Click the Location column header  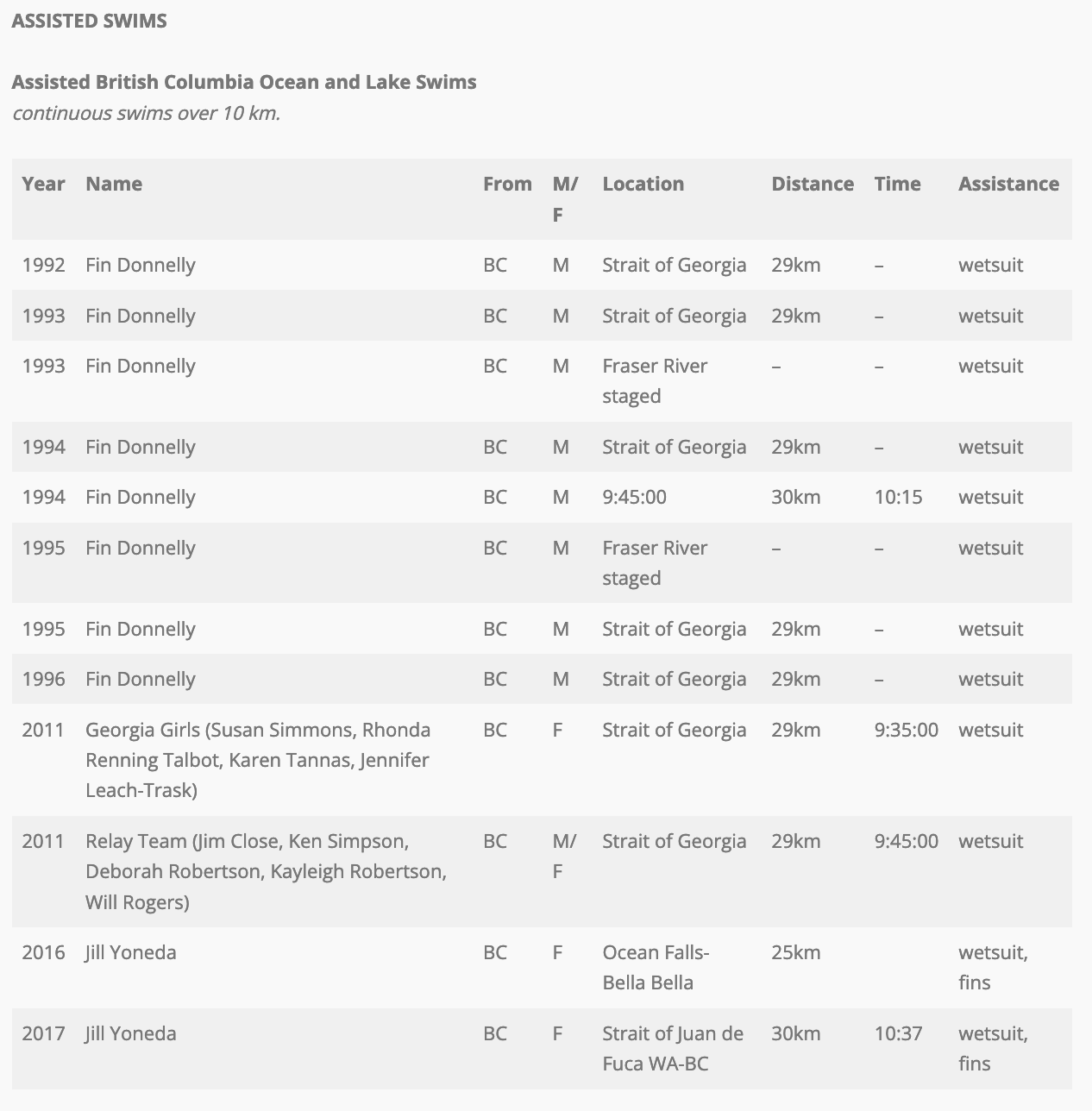[x=643, y=184]
